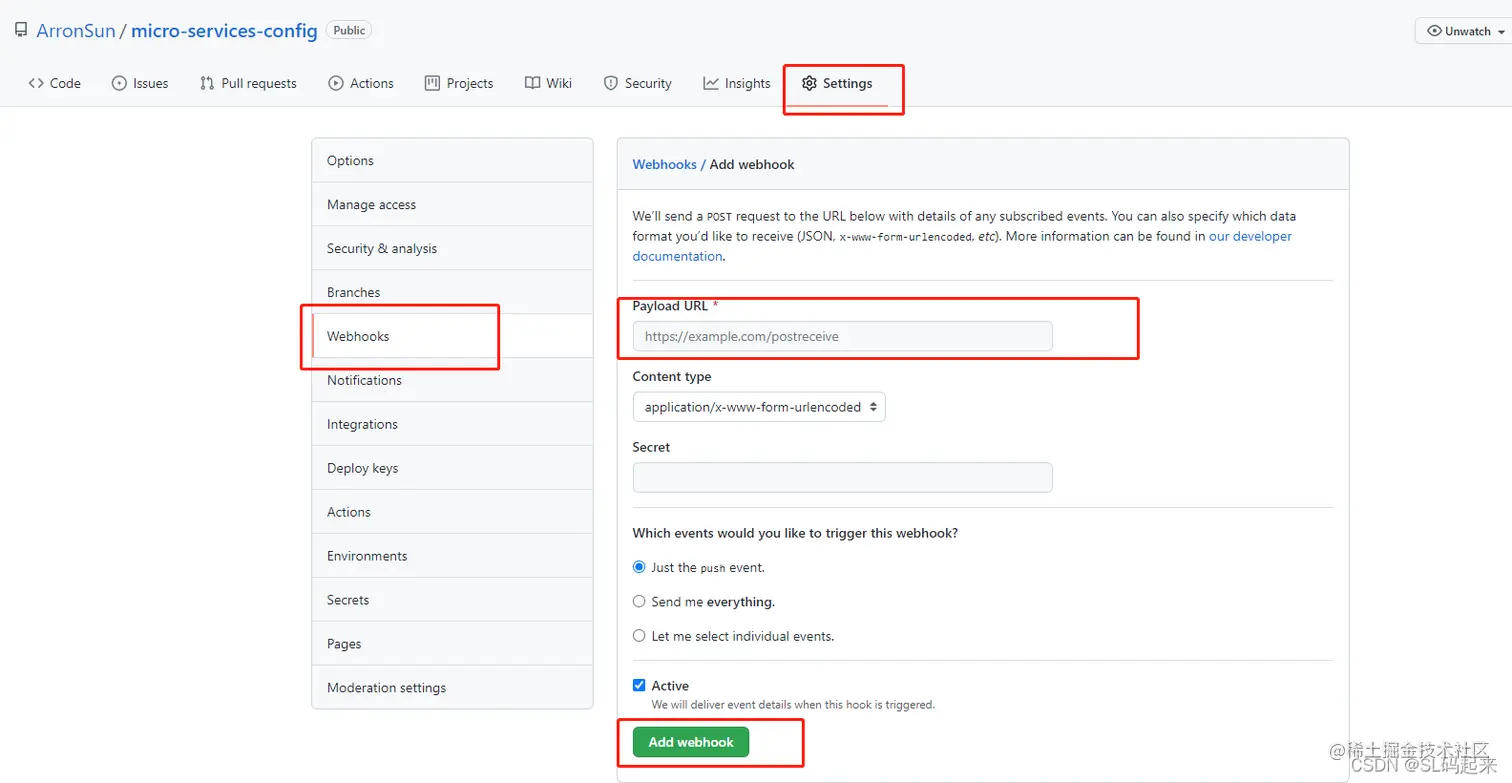
Task: Click the Code tab angle-brackets icon
Action: [x=36, y=83]
